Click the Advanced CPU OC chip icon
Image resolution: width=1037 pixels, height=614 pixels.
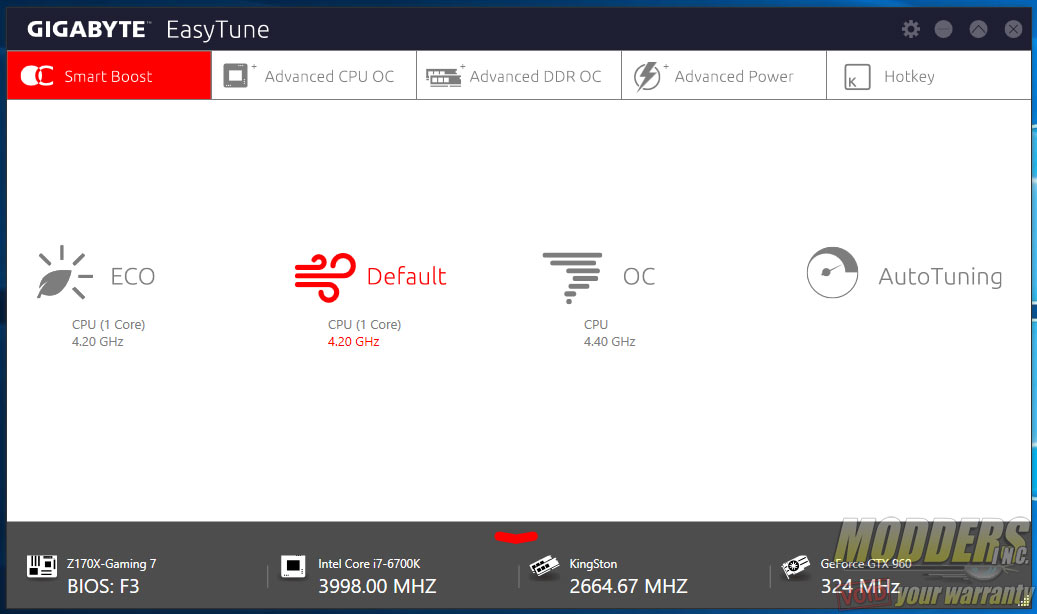click(x=235, y=75)
